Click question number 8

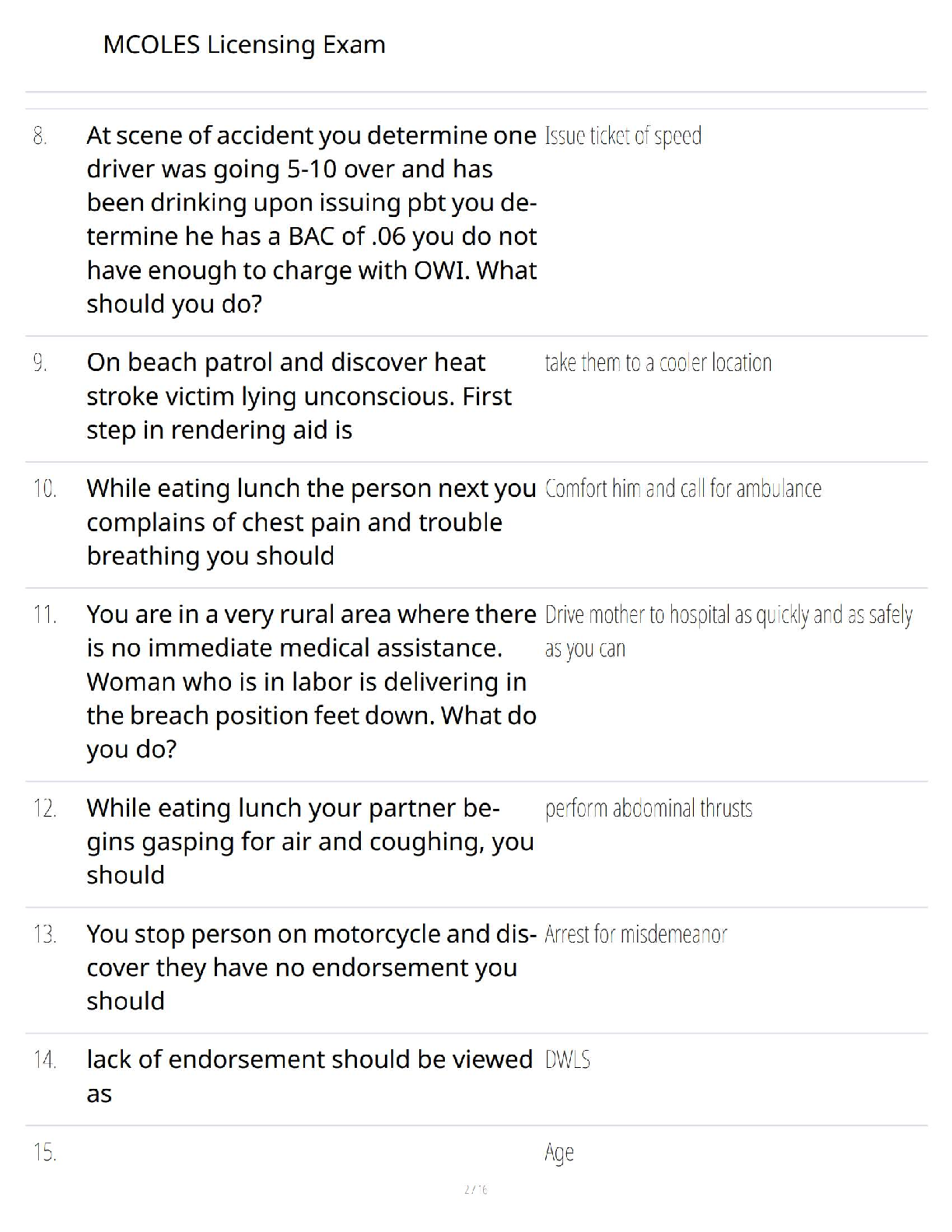coord(40,136)
